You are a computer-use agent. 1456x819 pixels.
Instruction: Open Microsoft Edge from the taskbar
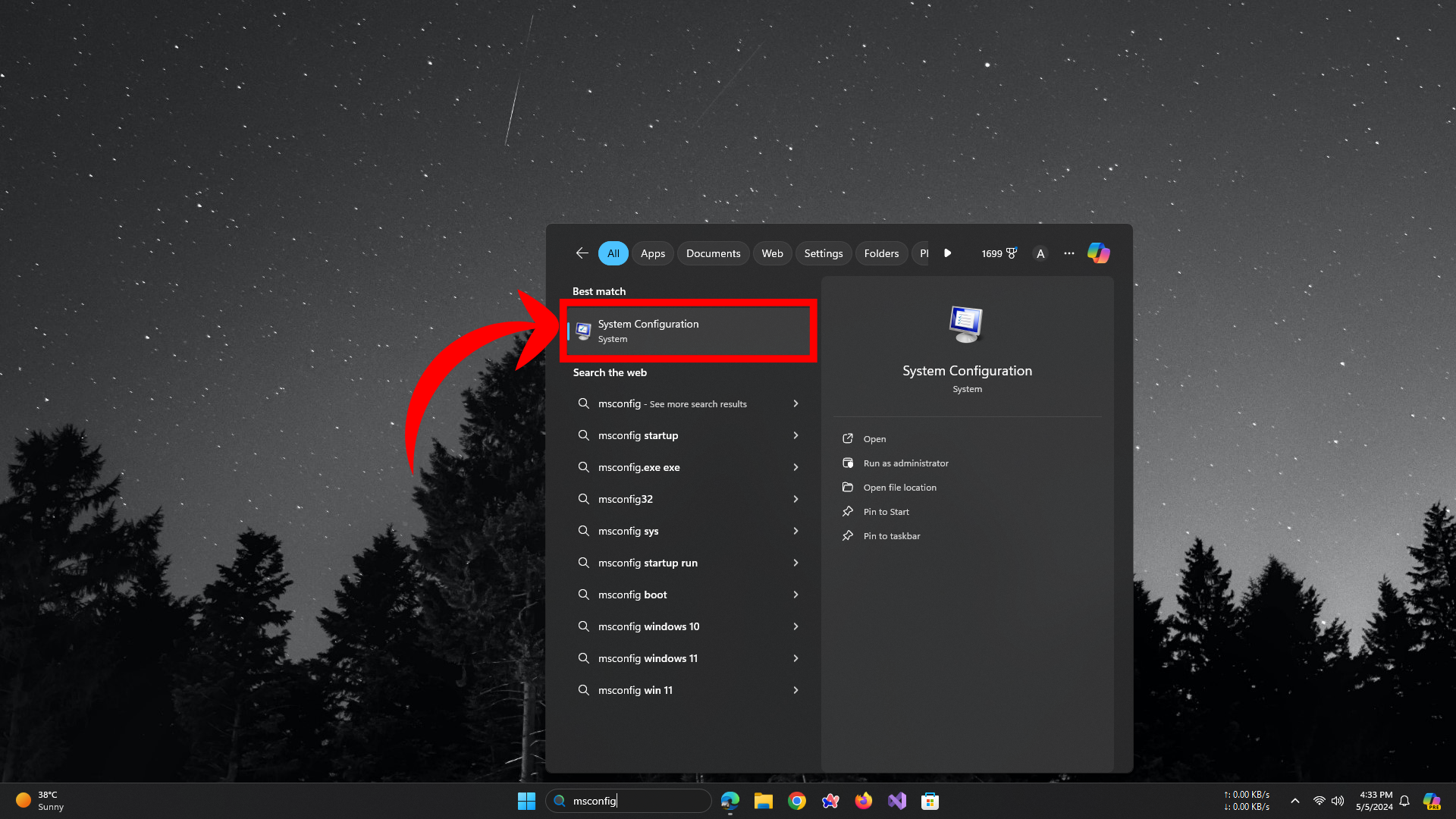click(x=730, y=801)
